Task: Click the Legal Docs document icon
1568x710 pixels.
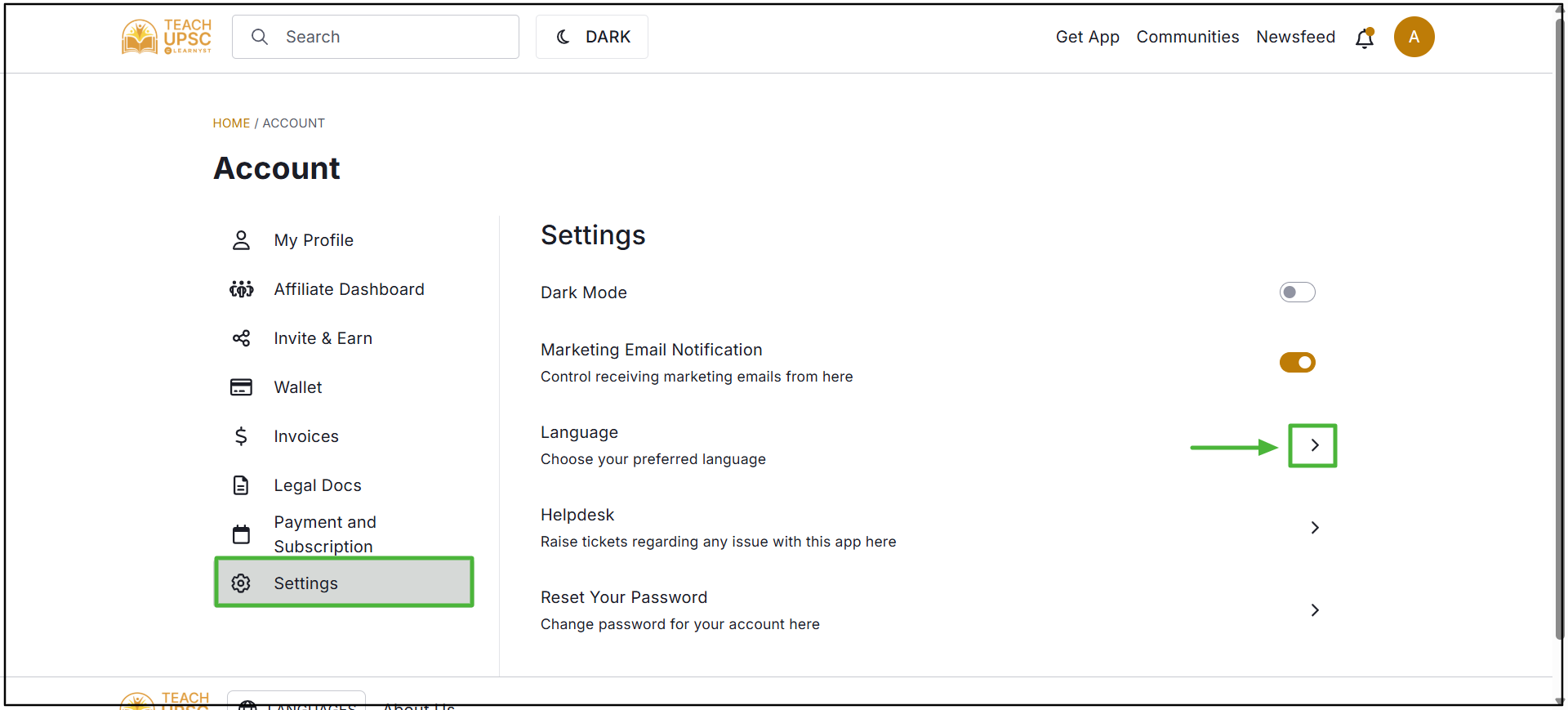Action: pyautogui.click(x=241, y=485)
